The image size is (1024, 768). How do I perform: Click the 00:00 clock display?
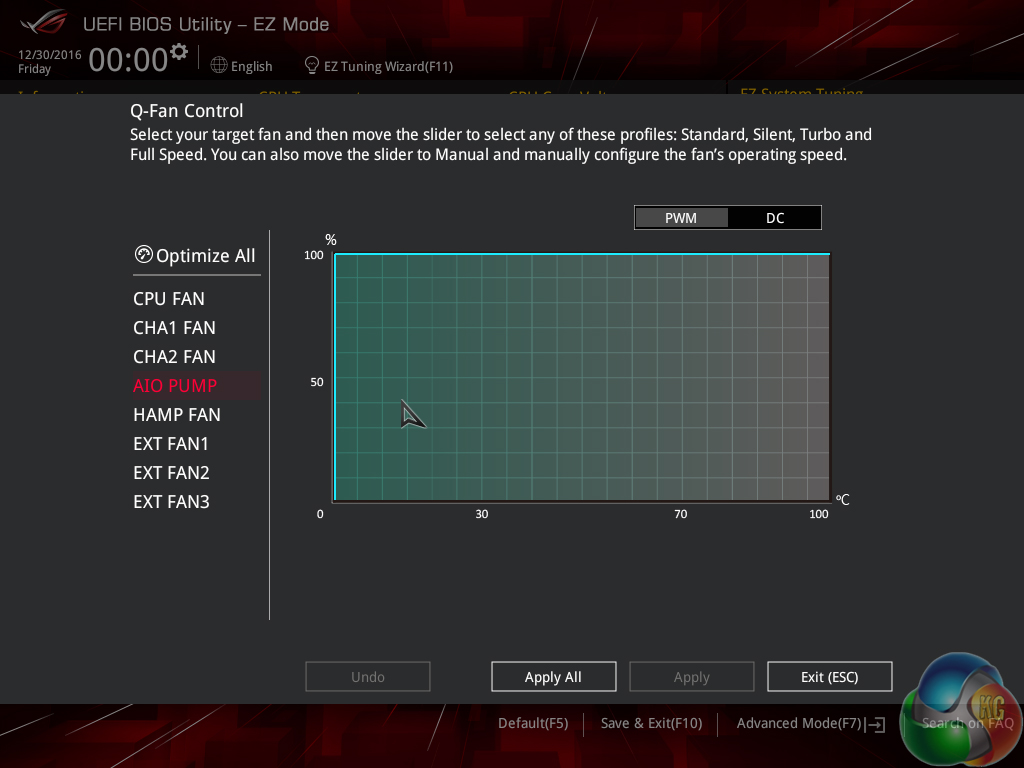pos(129,60)
